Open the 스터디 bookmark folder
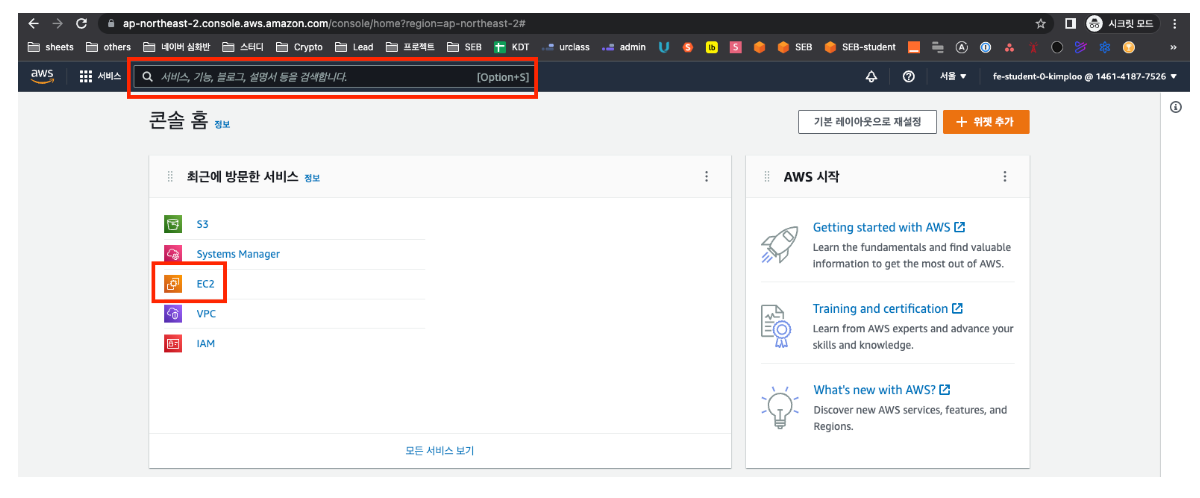This screenshot has height=498, width=1200. 243,47
